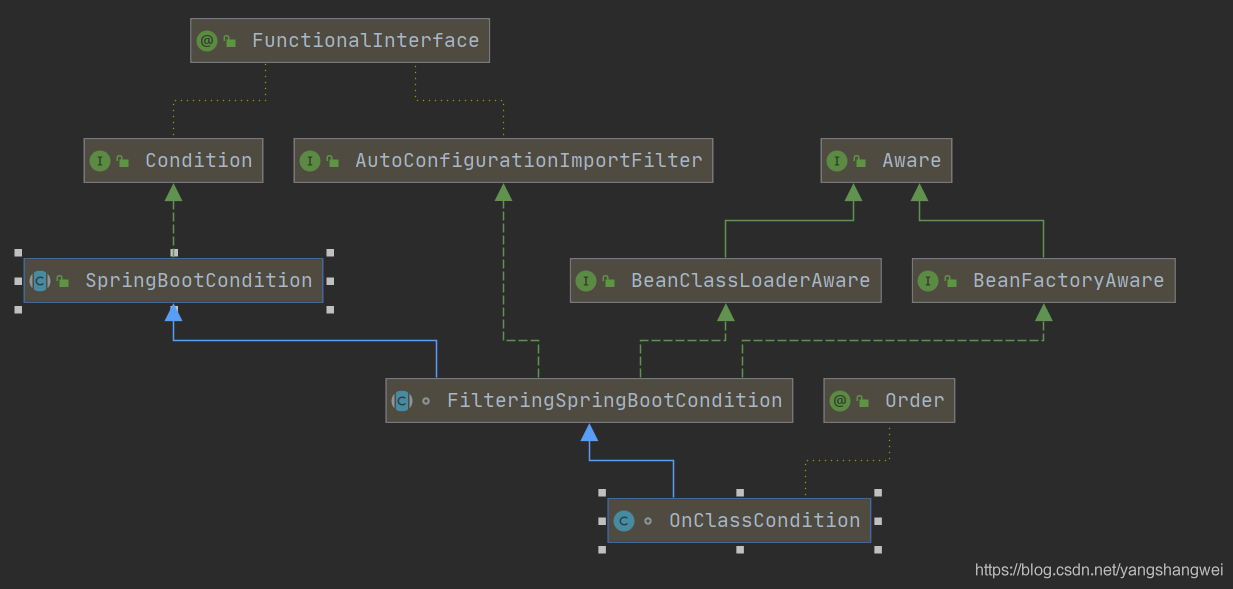Screen dimensions: 1233x589
Task: Select the OnClassCondition node label
Action: click(x=764, y=521)
